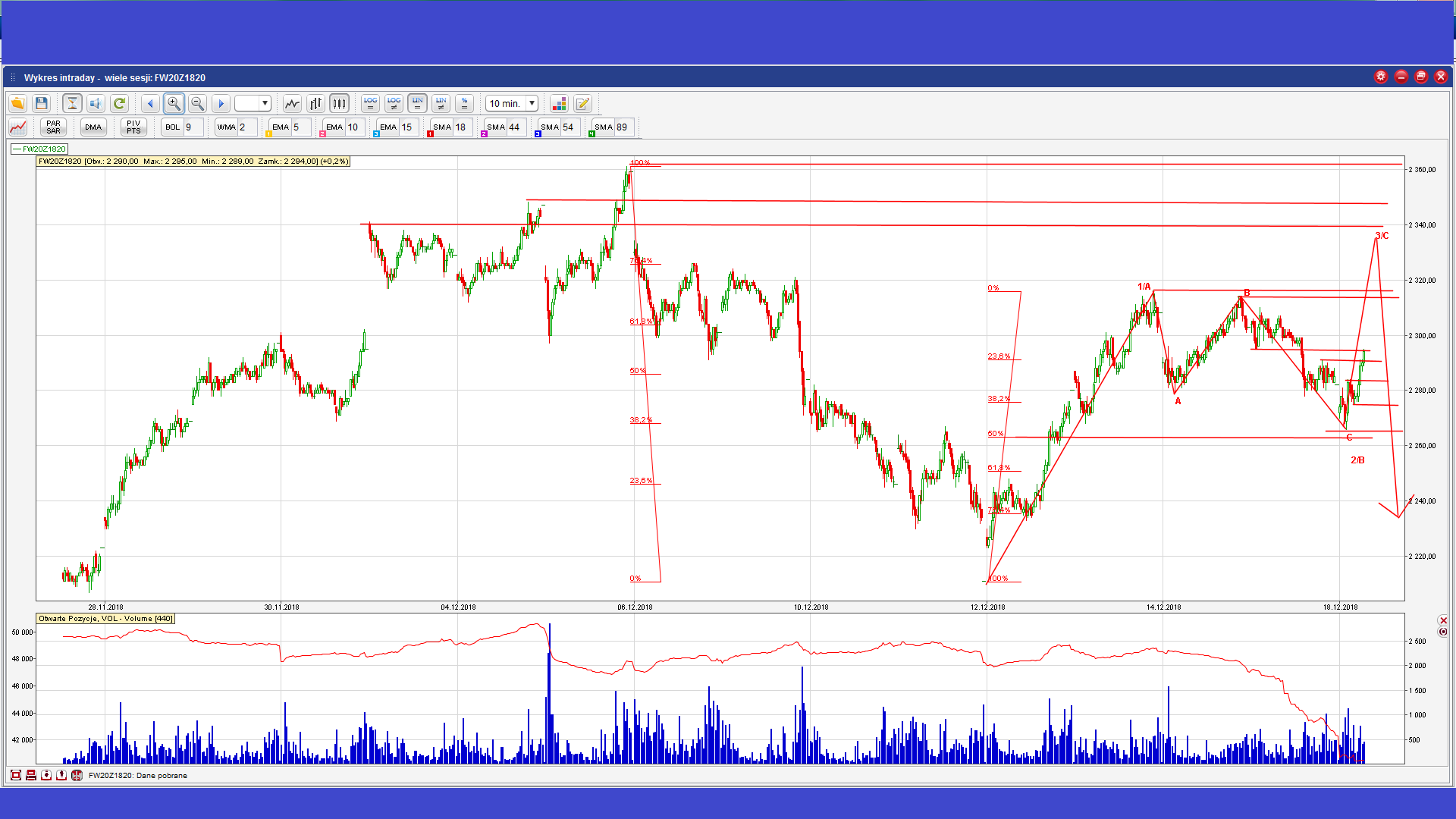This screenshot has height=819, width=1456.
Task: Switch to line chart type icon
Action: click(x=292, y=104)
